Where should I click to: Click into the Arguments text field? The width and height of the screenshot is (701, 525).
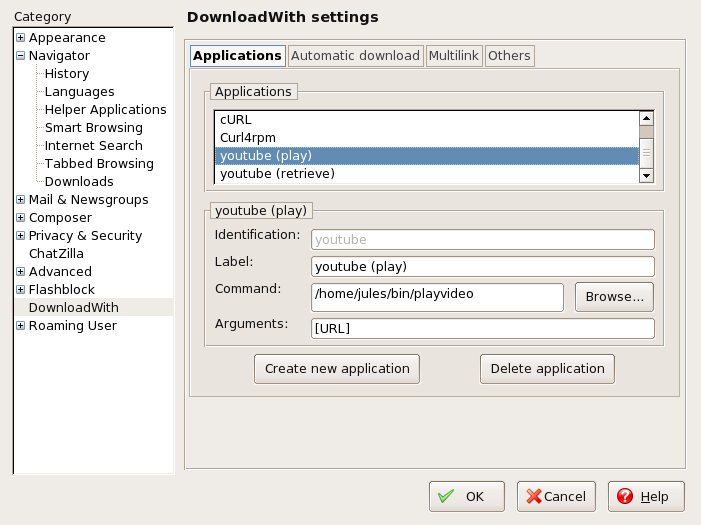pos(483,329)
